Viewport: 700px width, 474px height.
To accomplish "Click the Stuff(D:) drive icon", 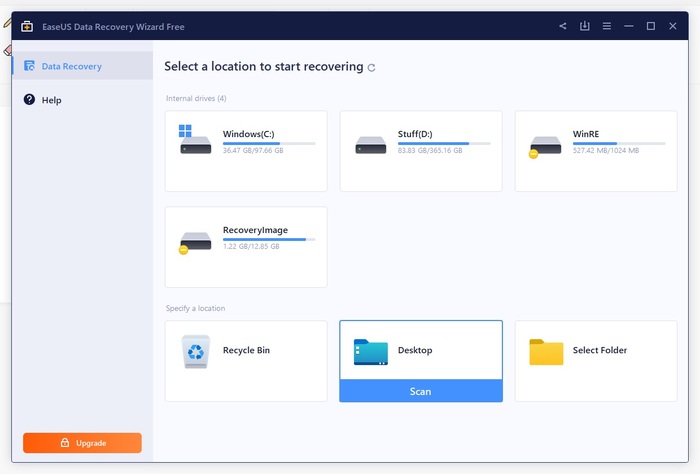I will (x=371, y=145).
